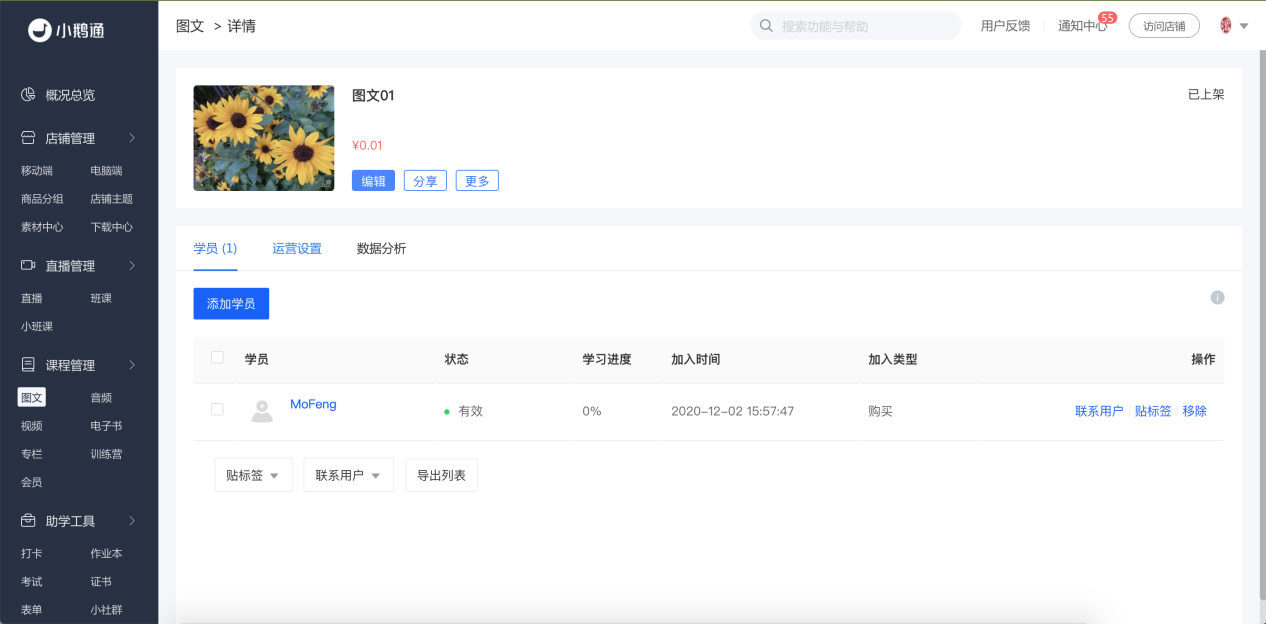Switch to the 学员 (1) tab
This screenshot has width=1266, height=624.
(215, 248)
